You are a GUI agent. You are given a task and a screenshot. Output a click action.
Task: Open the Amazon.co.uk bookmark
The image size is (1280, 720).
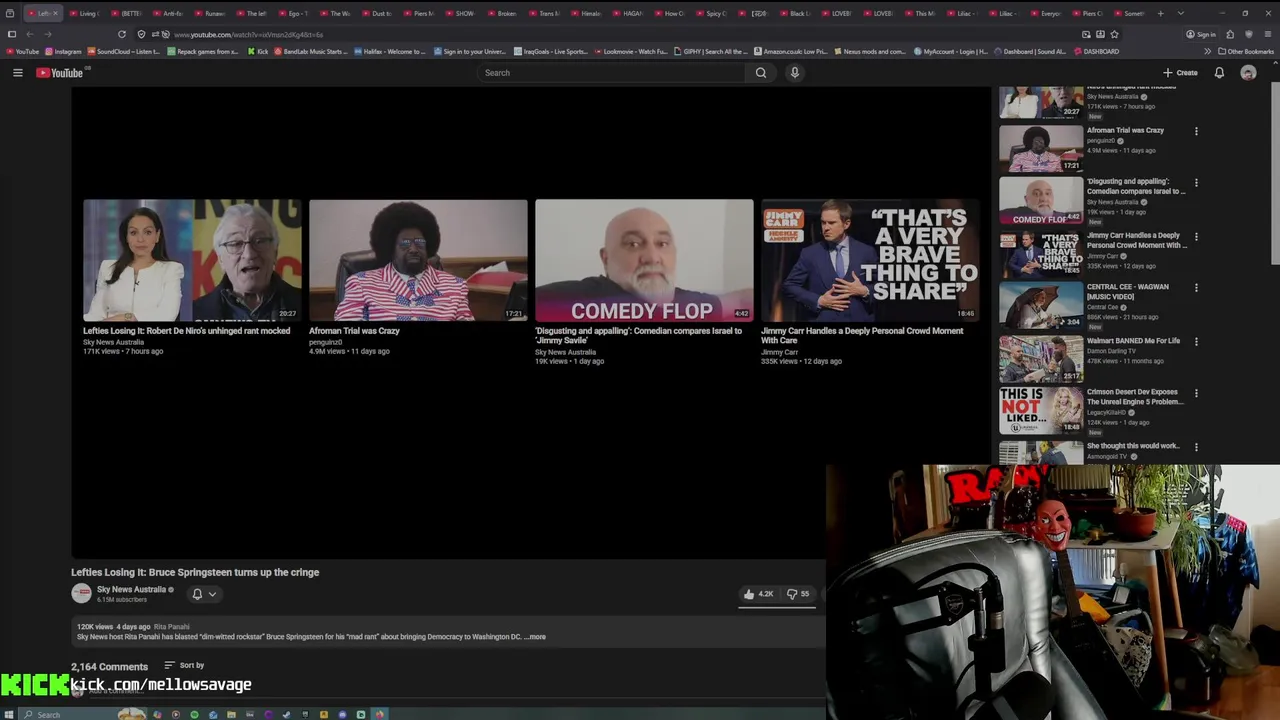pos(791,51)
